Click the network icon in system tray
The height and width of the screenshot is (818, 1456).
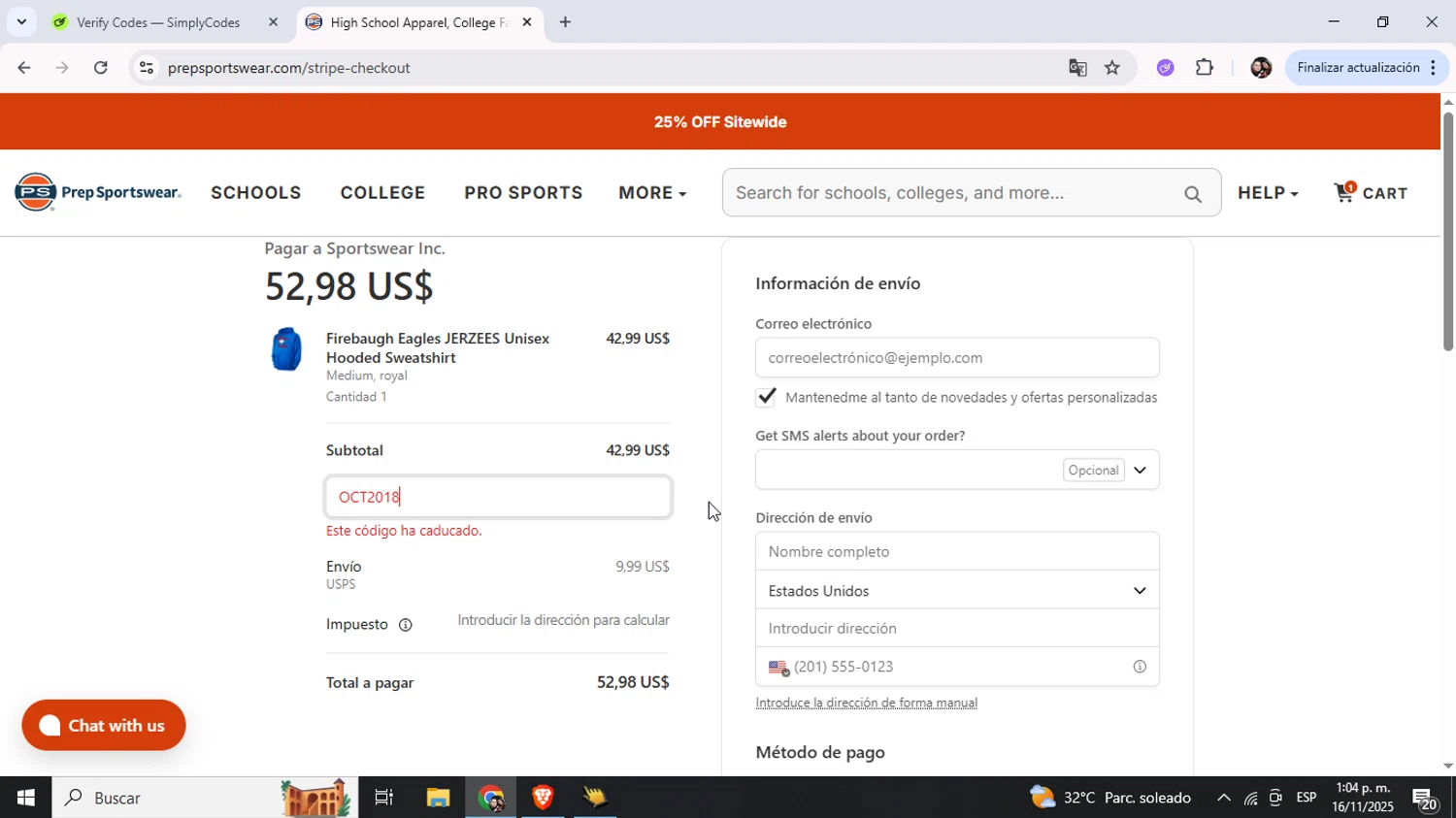pyautogui.click(x=1251, y=799)
